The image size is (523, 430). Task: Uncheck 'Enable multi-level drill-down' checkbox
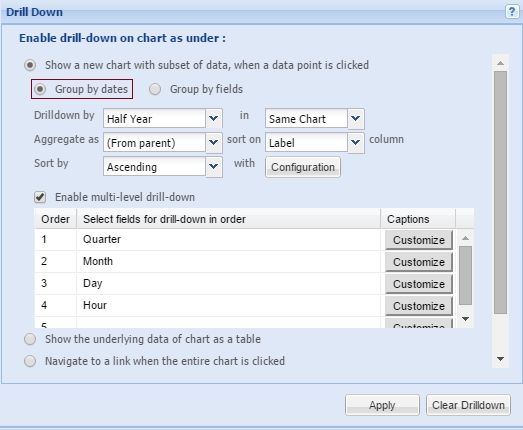[40, 197]
